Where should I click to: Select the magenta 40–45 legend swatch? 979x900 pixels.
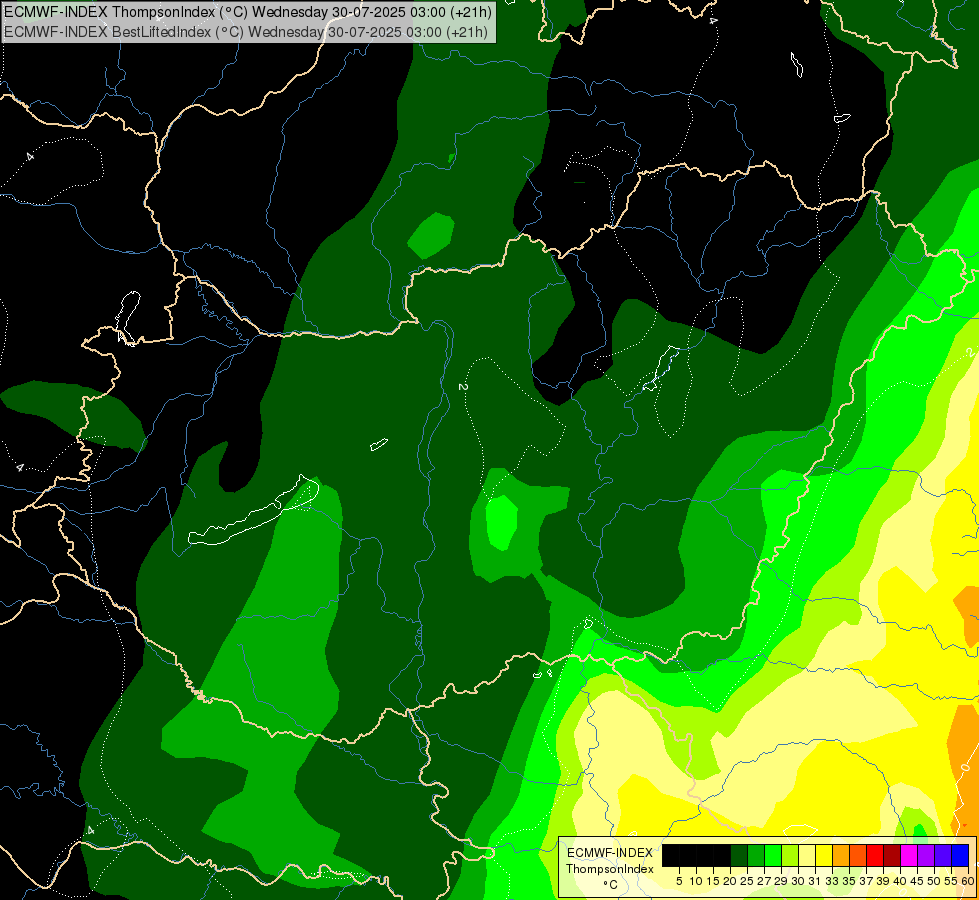[909, 855]
